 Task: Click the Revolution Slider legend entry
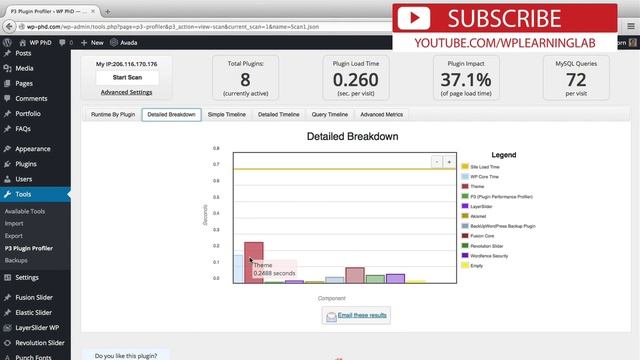point(482,246)
